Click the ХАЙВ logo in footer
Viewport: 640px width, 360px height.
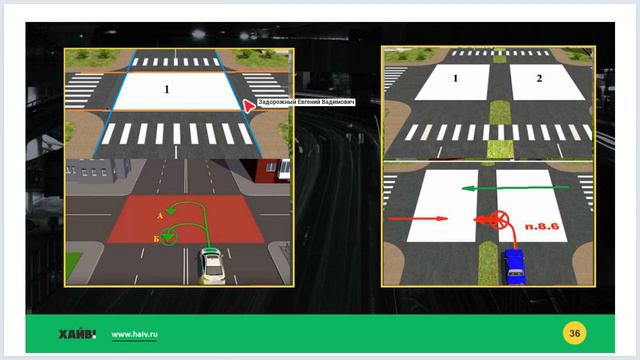coord(77,334)
